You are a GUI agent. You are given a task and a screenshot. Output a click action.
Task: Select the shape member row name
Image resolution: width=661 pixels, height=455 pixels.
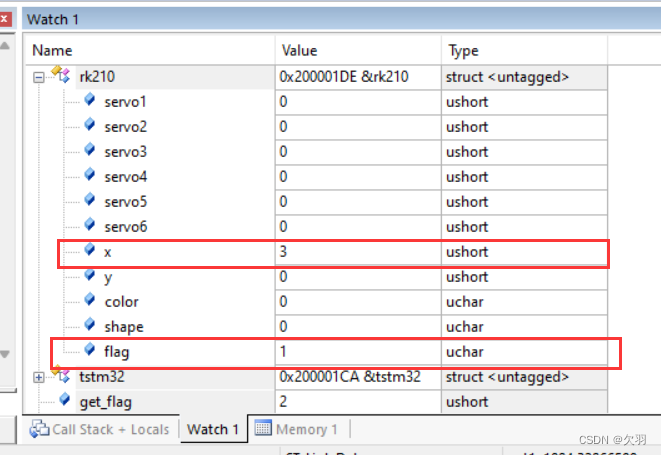124,327
